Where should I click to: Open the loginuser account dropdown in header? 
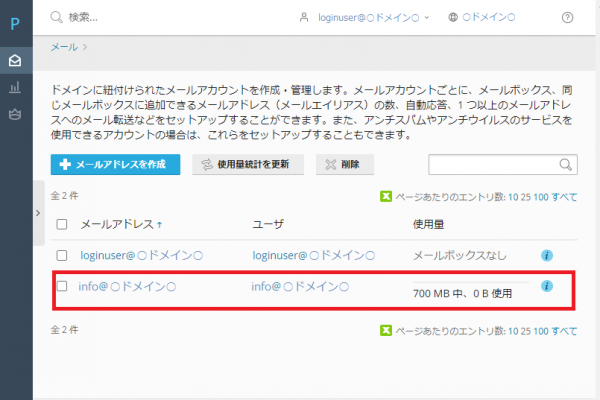coord(365,17)
